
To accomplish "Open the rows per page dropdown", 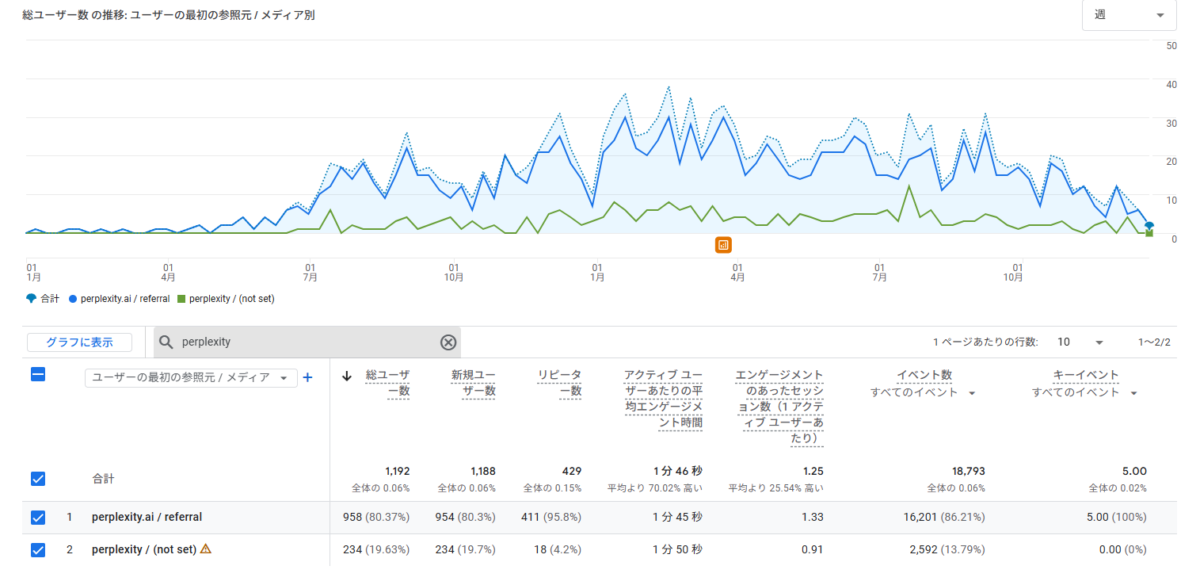I will [1080, 342].
